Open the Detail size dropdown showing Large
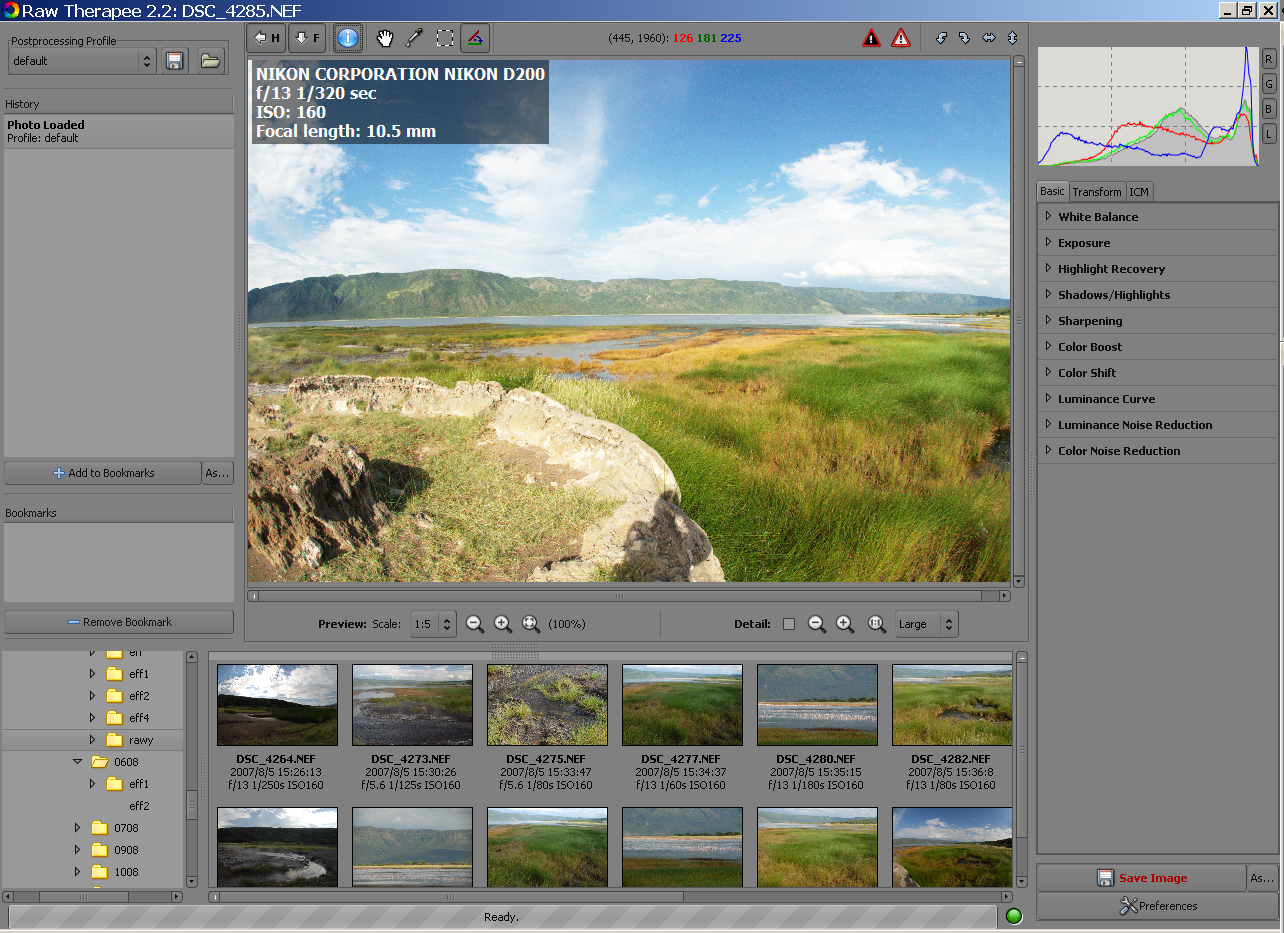Screen dimensions: 1284x933 pyautogui.click(x=926, y=624)
